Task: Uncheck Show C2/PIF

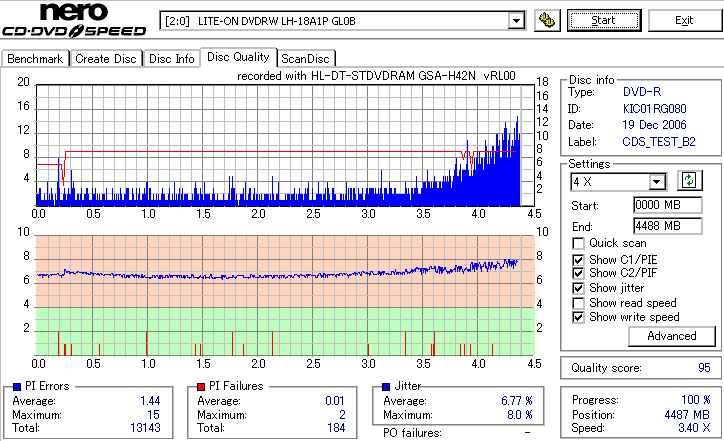Action: pos(578,273)
